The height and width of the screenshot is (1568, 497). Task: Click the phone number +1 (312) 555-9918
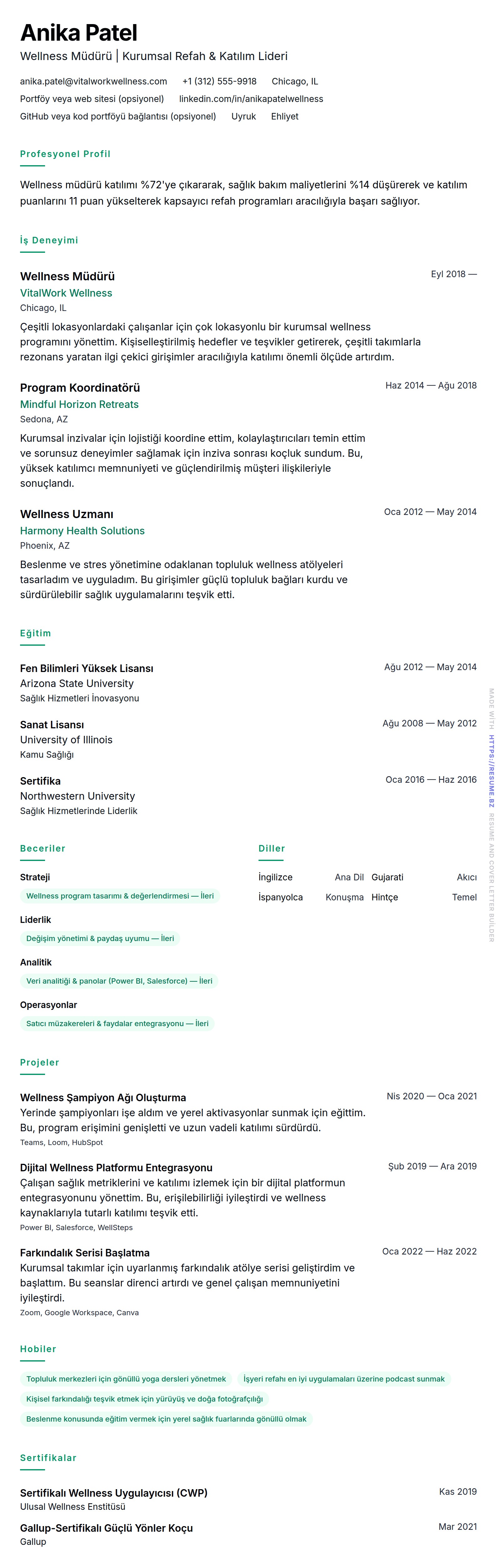click(219, 82)
